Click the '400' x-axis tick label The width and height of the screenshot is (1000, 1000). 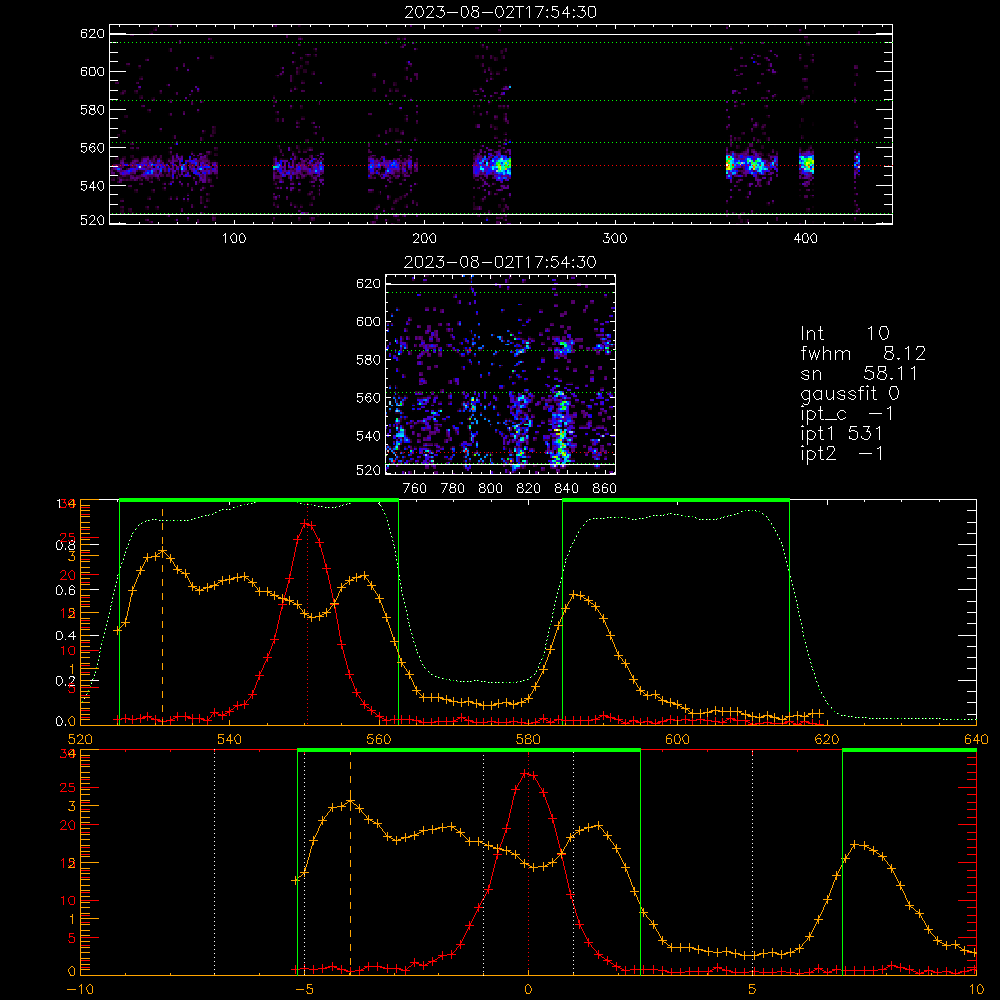coord(805,239)
